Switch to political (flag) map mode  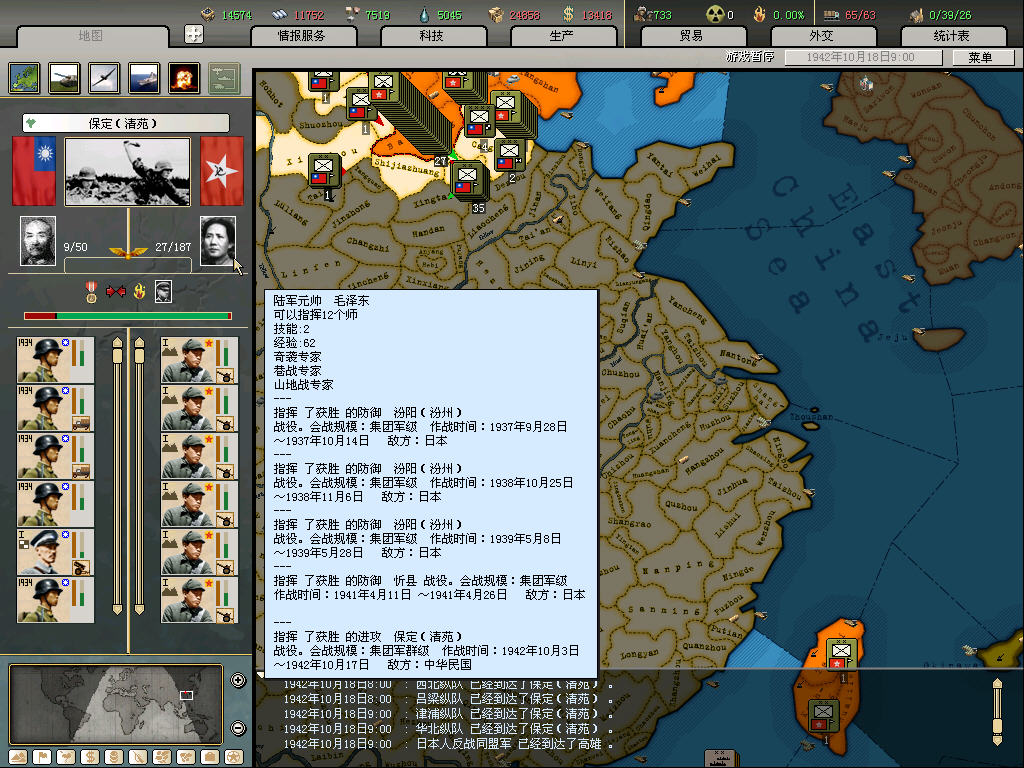click(42, 757)
